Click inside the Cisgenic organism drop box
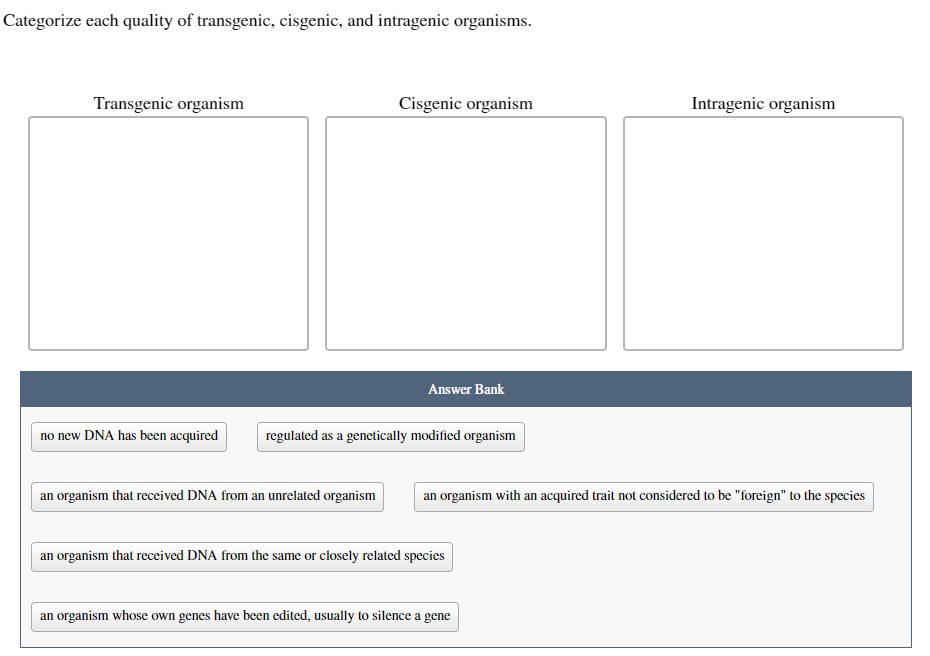 coord(465,232)
